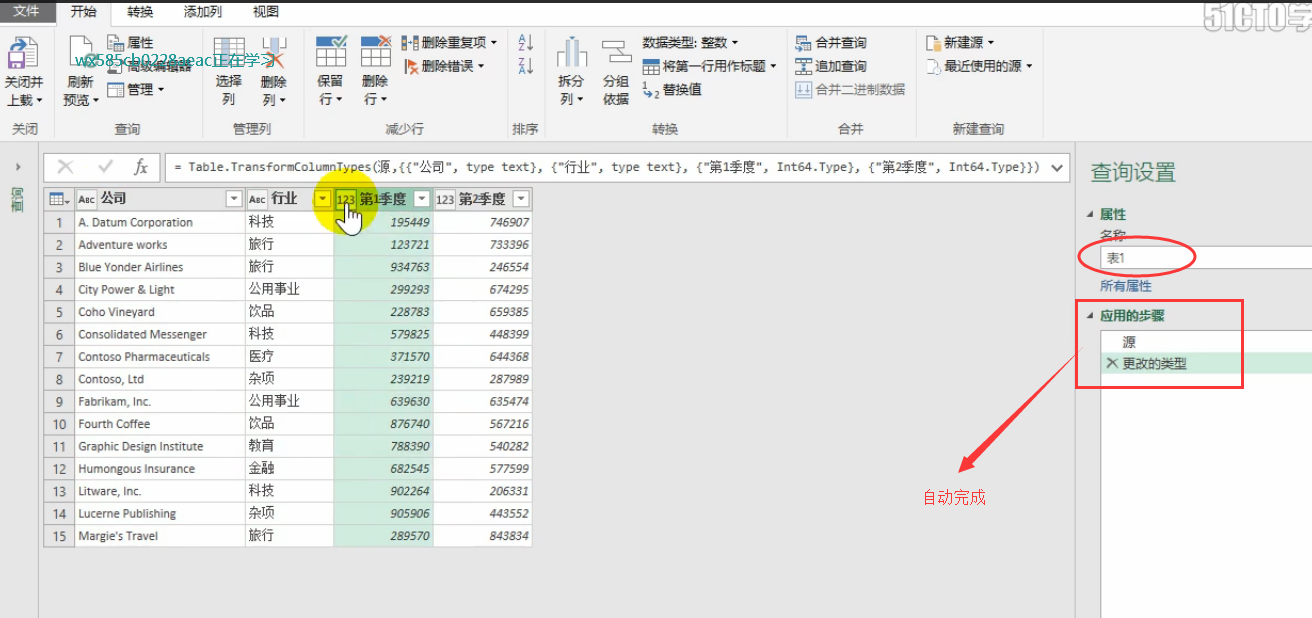Click the Refresh Preview icon
This screenshot has width=1312, height=618.
80,53
